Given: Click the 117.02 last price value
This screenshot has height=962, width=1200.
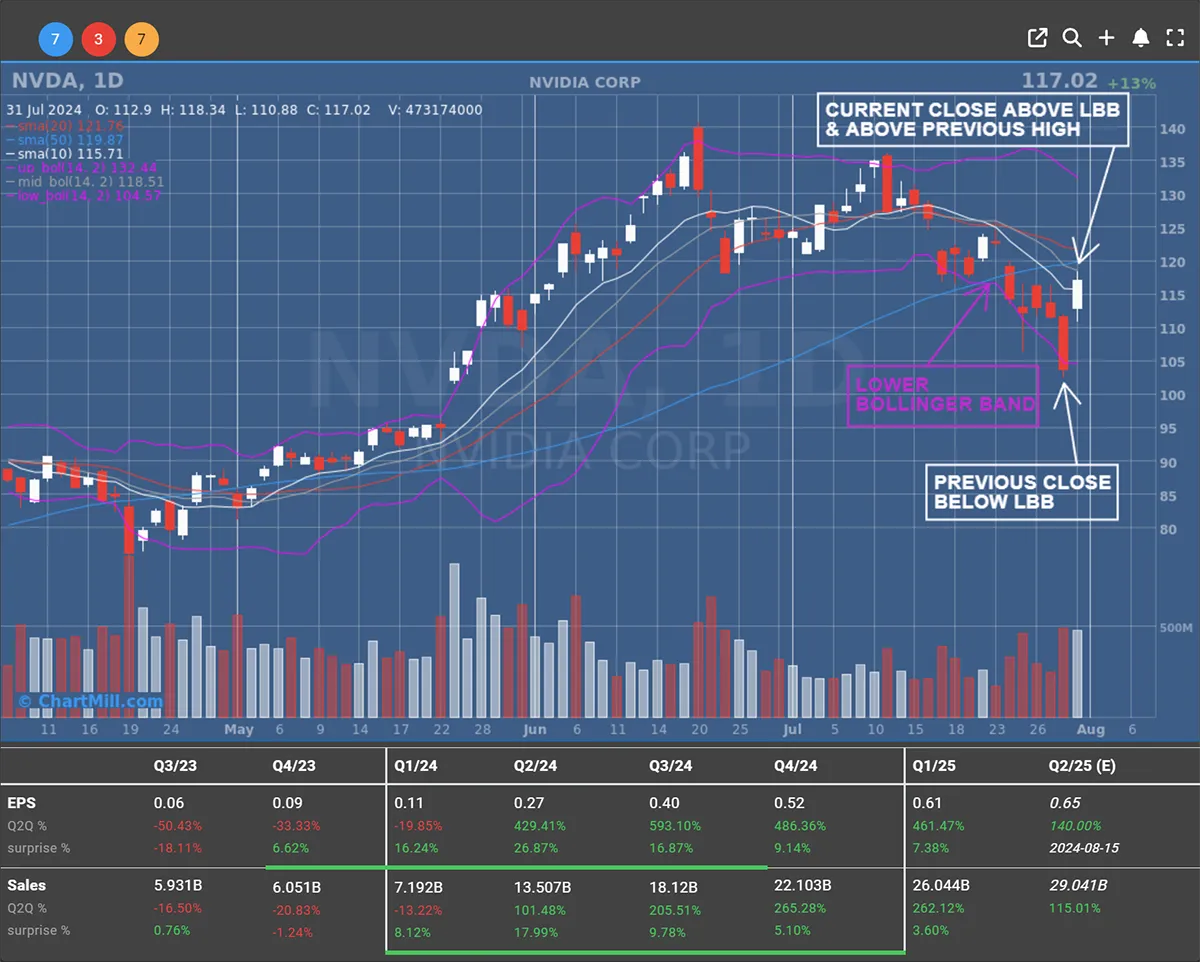Looking at the screenshot, I should pos(1059,82).
